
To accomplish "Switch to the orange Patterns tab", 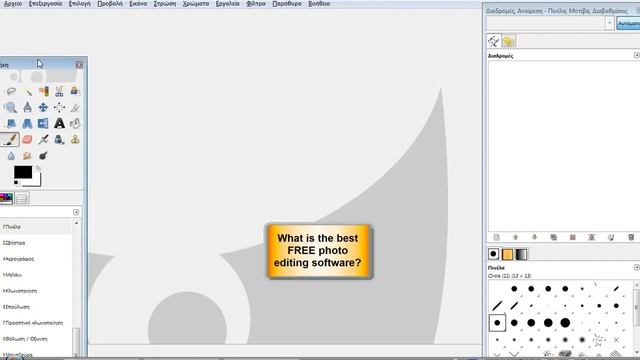I will click(507, 254).
